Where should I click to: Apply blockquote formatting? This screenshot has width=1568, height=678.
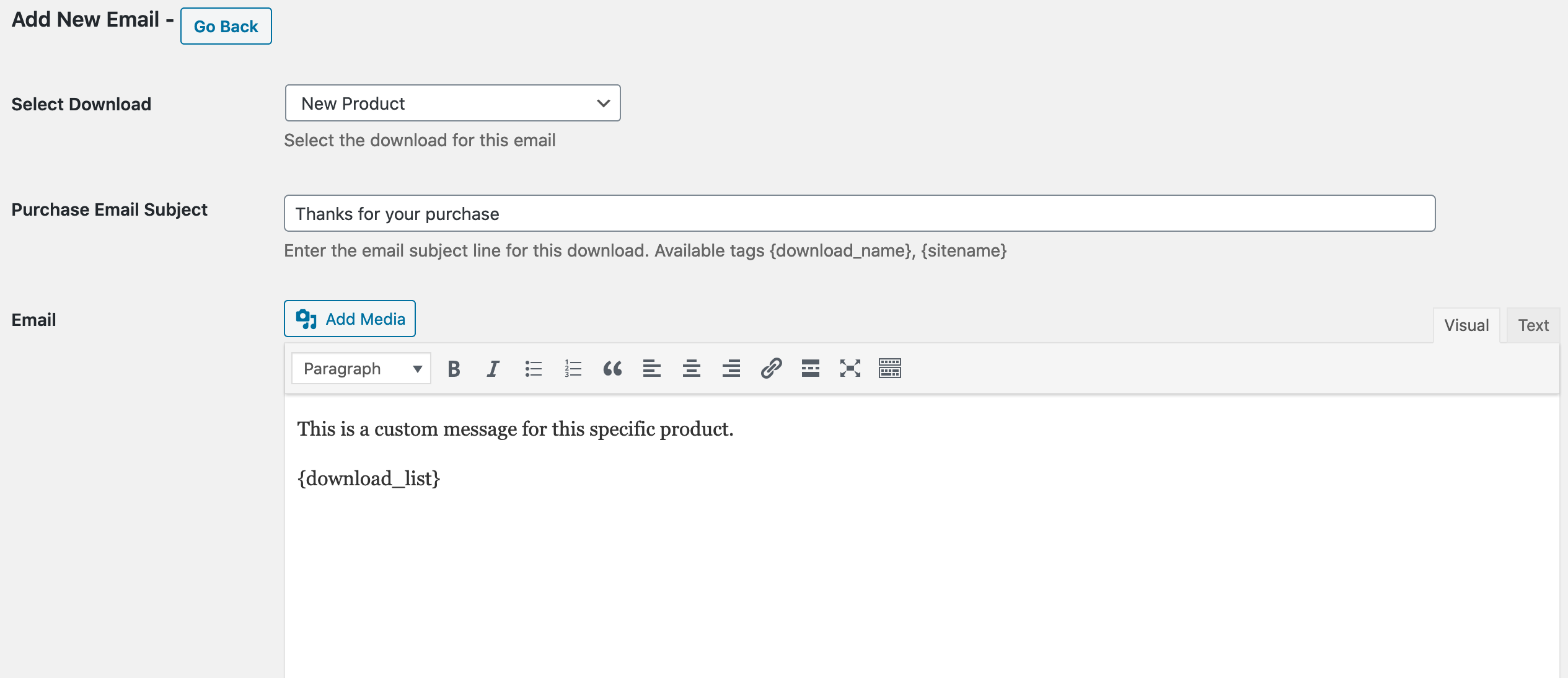(x=612, y=369)
